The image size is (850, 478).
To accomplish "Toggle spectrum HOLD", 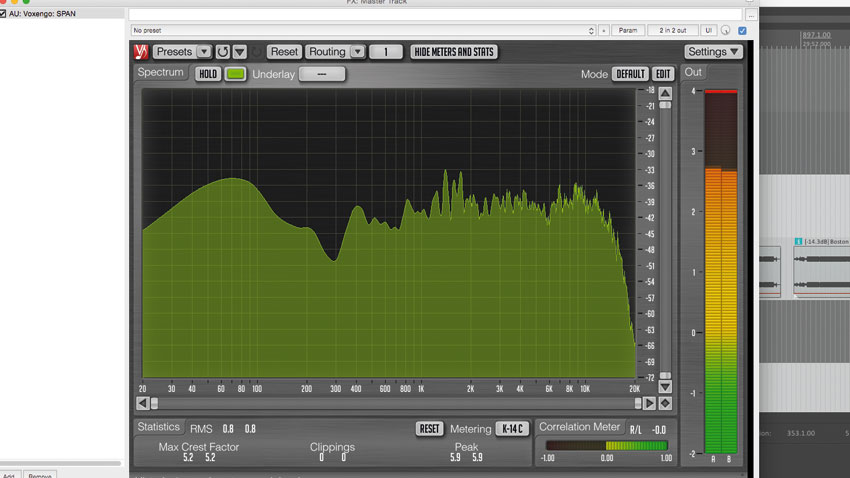I will (208, 74).
